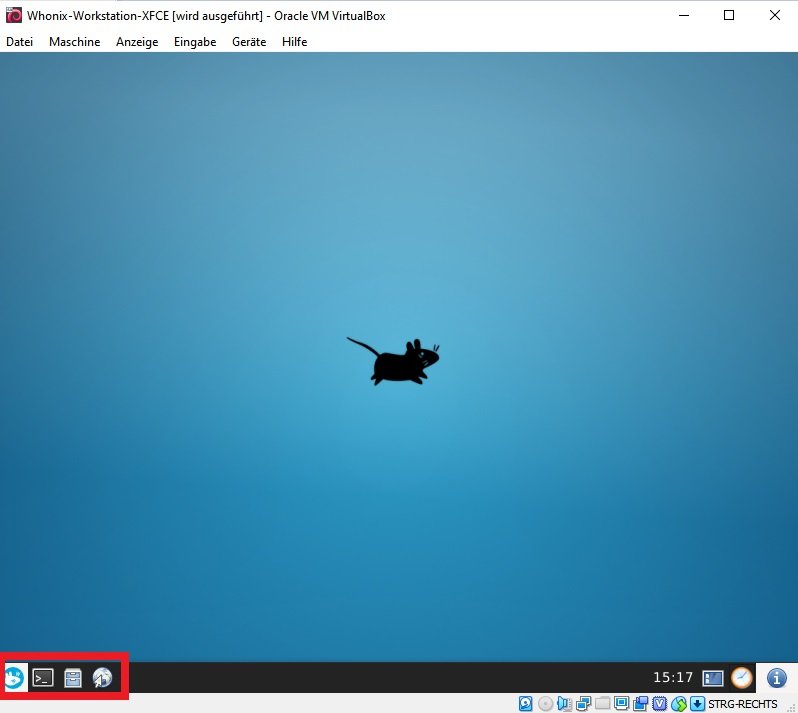The height and width of the screenshot is (713, 798).
Task: Click the VirtualBox window title icon
Action: [14, 15]
